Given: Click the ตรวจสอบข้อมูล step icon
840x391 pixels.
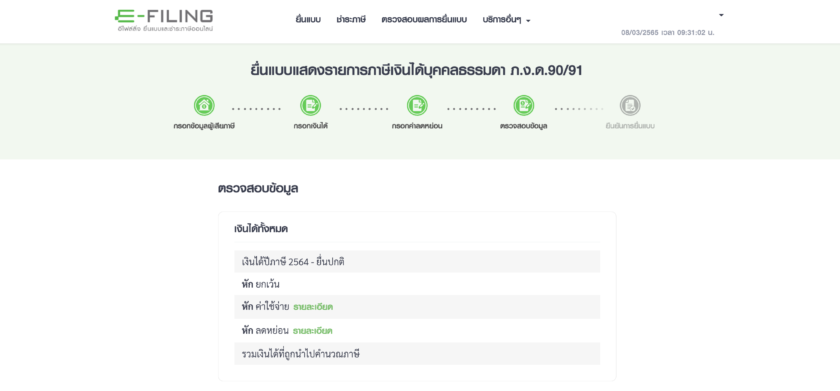Looking at the screenshot, I should point(523,106).
